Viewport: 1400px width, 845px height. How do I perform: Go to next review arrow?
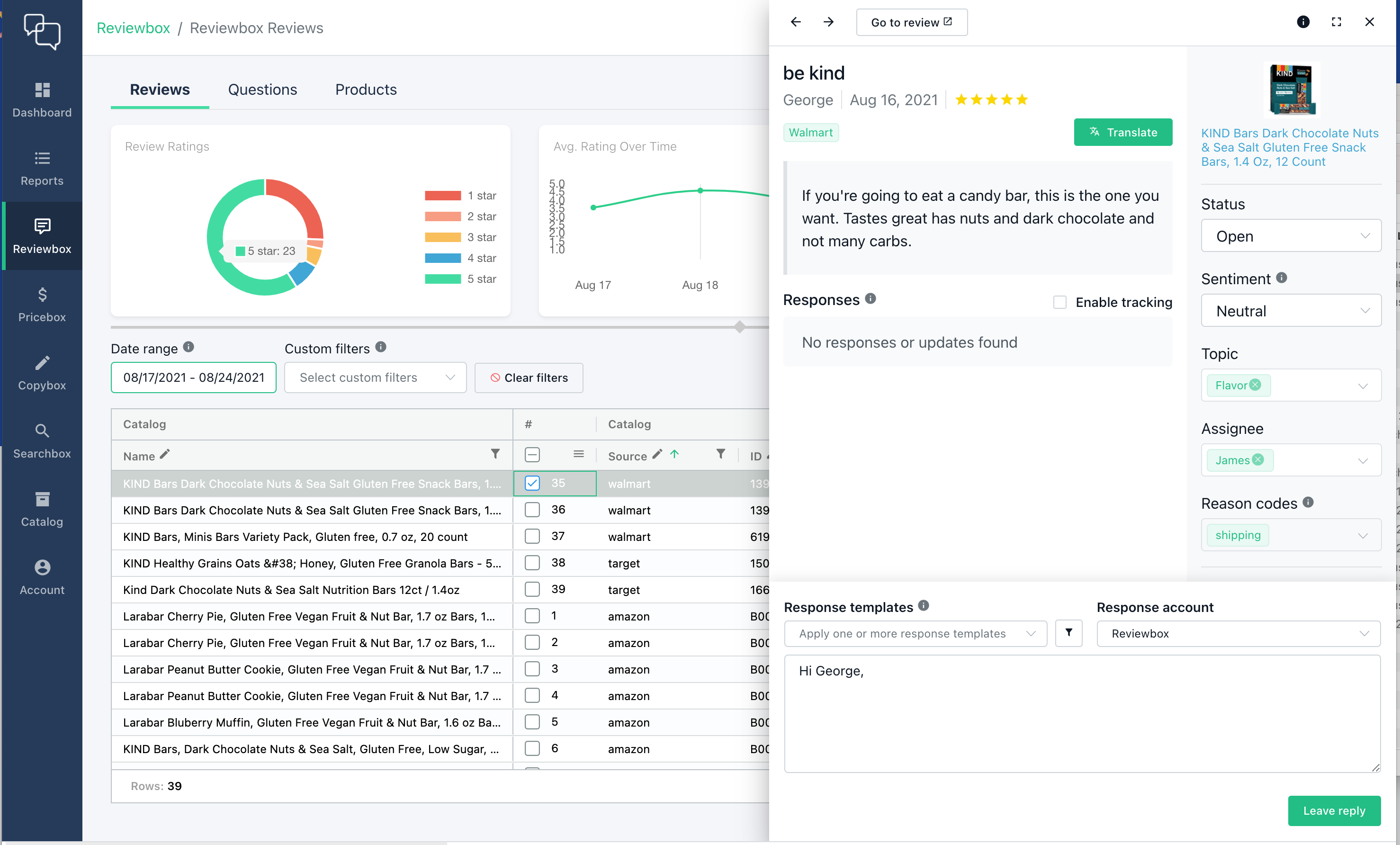(x=828, y=22)
